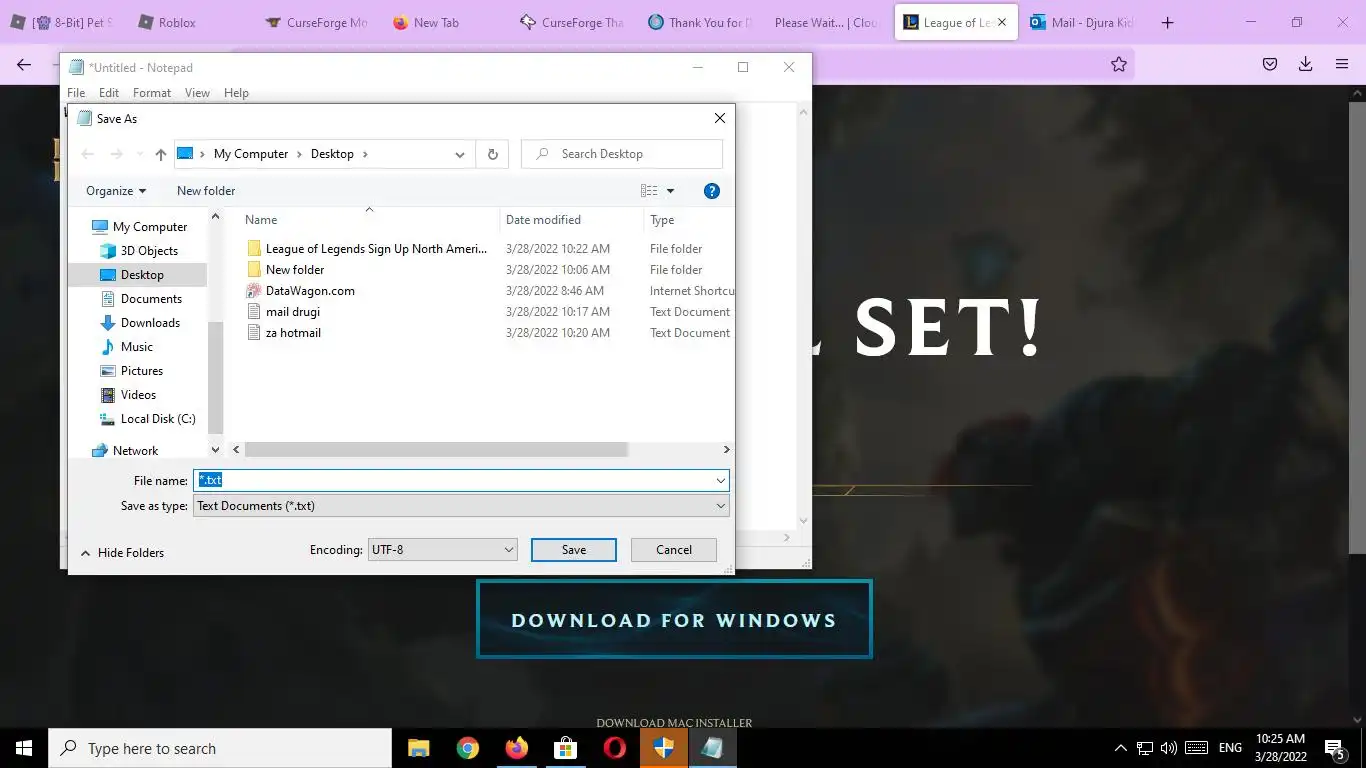
Task: Open Notepad's Format menu
Action: click(152, 93)
